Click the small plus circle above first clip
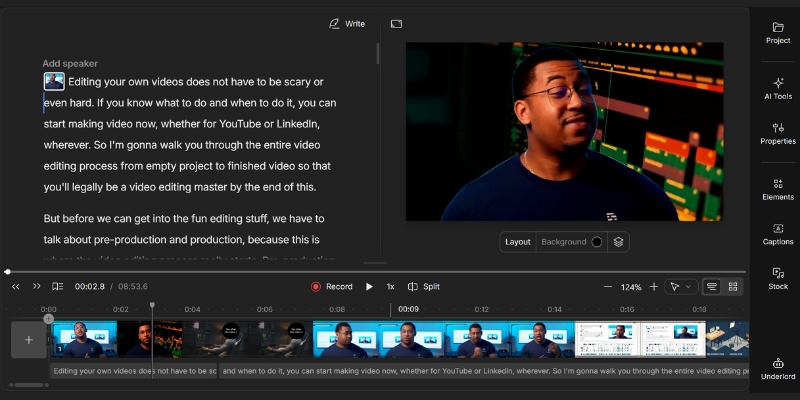The width and height of the screenshot is (800, 400). coord(48,319)
